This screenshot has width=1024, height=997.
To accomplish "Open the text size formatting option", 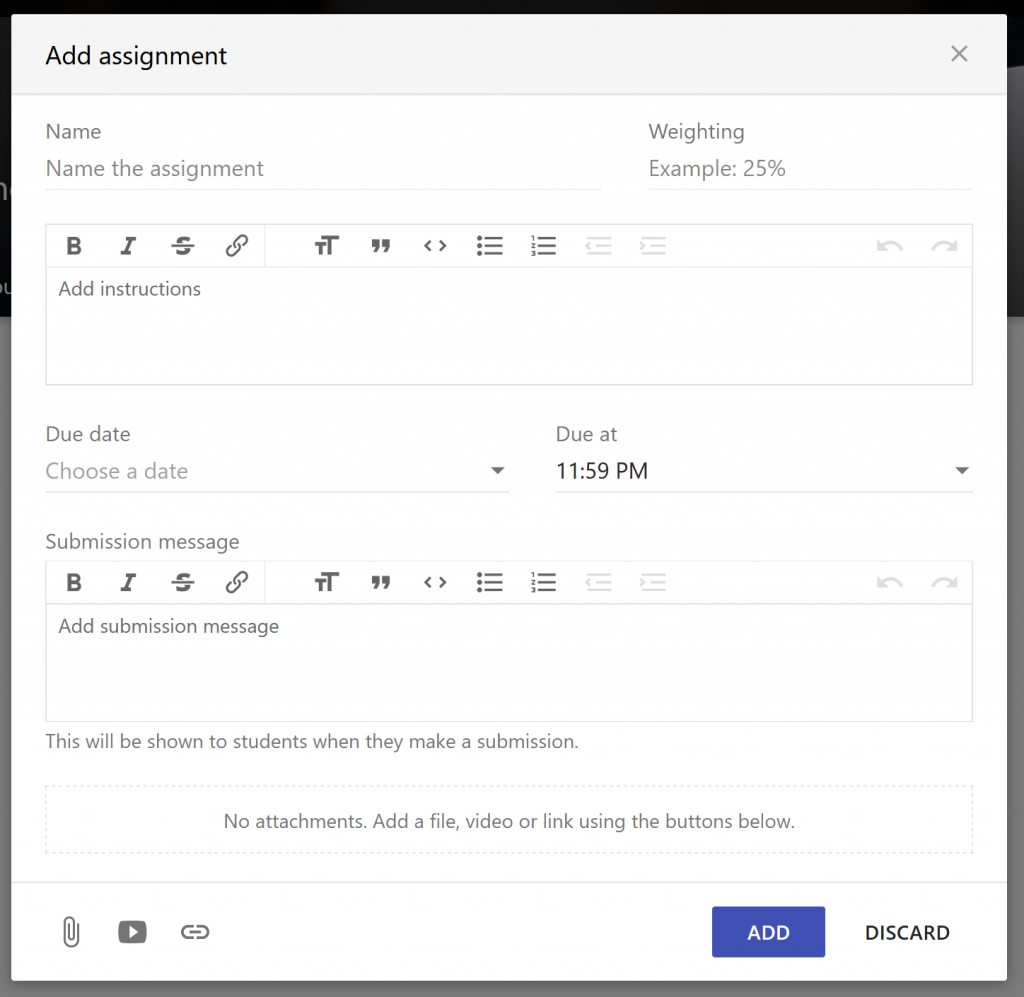I will tap(326, 245).
